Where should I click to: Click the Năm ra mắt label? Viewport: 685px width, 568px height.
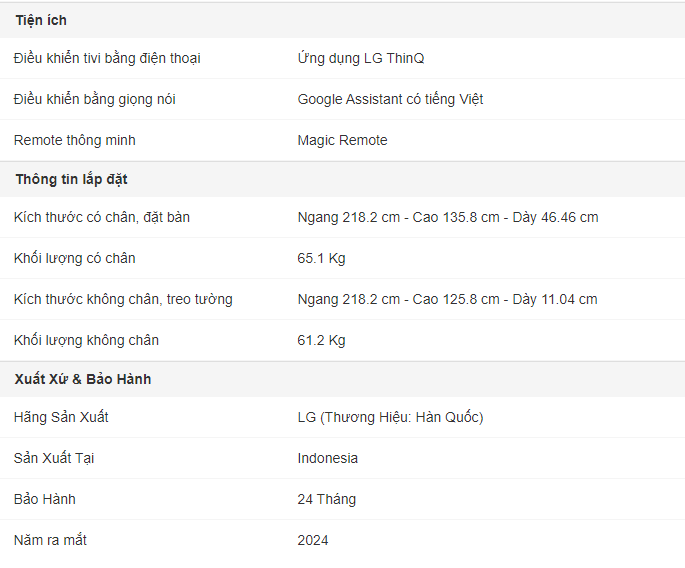[50, 540]
